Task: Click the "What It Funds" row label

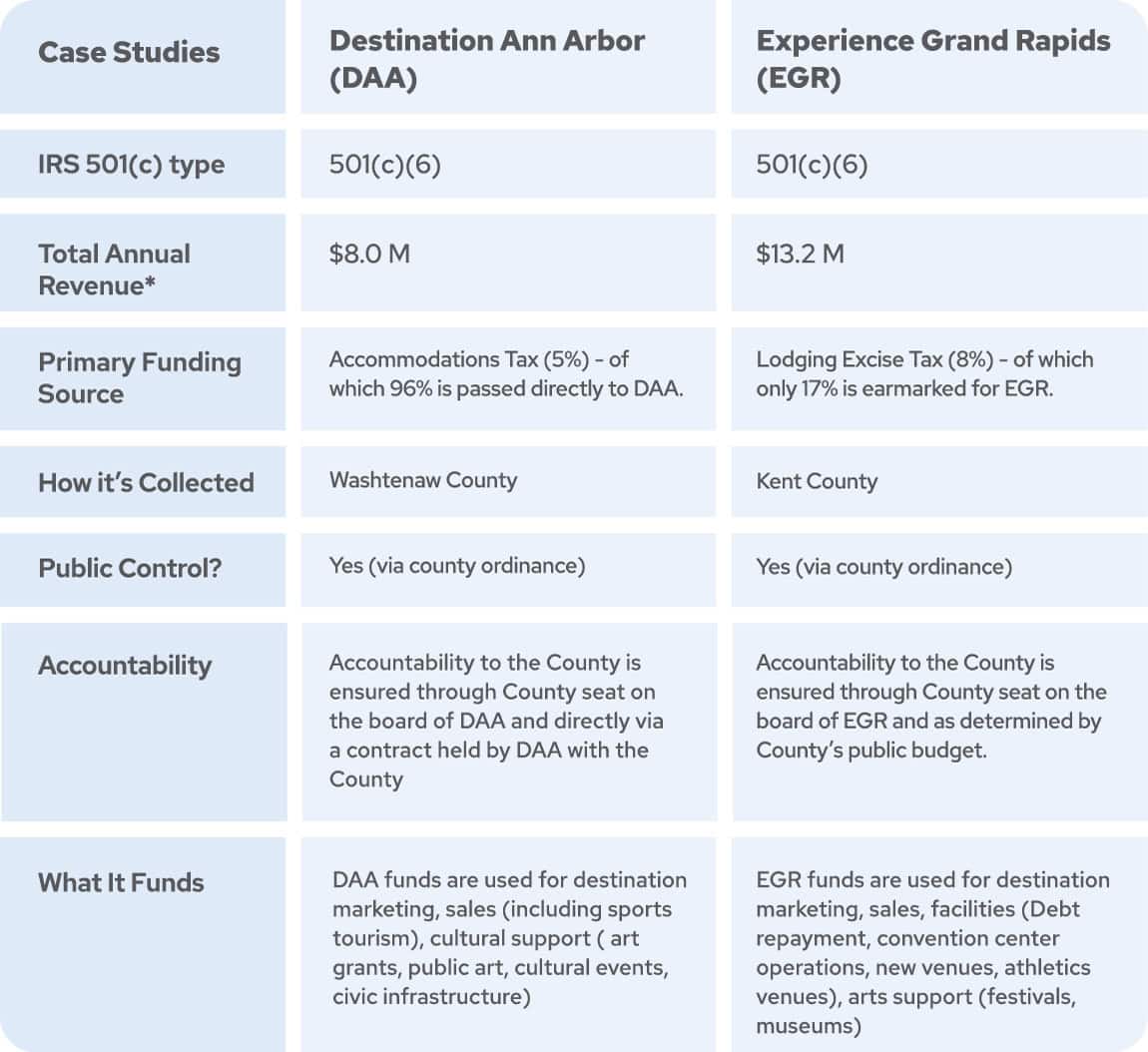Action: click(x=121, y=883)
